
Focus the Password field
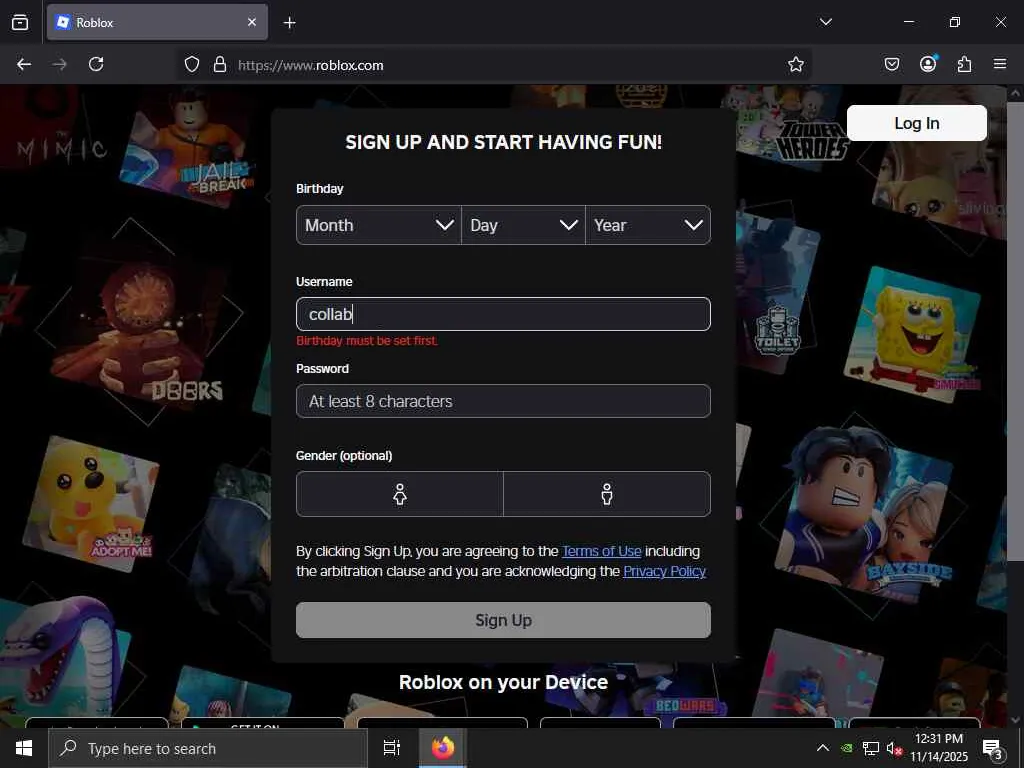pos(503,401)
